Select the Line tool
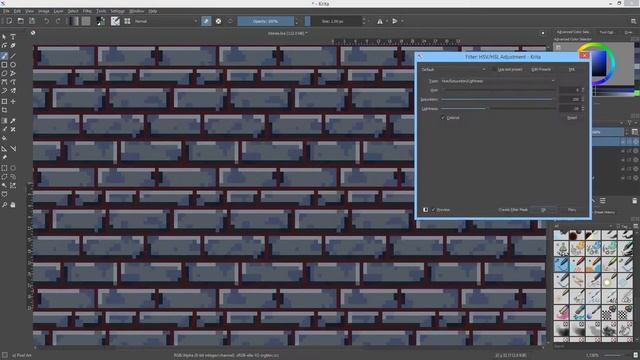Image resolution: width=640 pixels, height=360 pixels. pos(13,56)
